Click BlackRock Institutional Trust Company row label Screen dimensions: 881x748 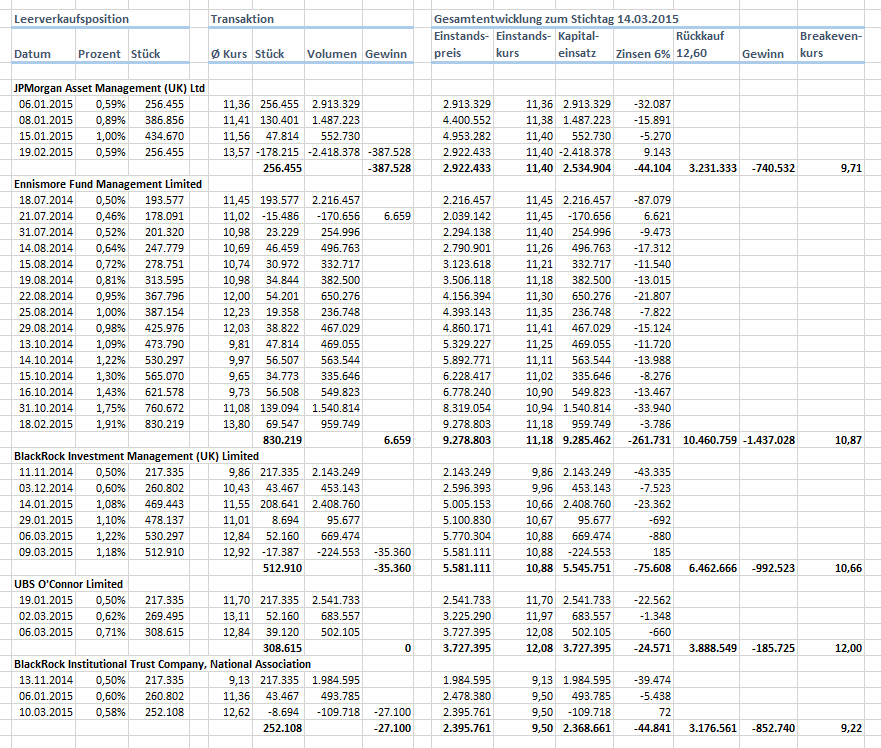(x=162, y=664)
